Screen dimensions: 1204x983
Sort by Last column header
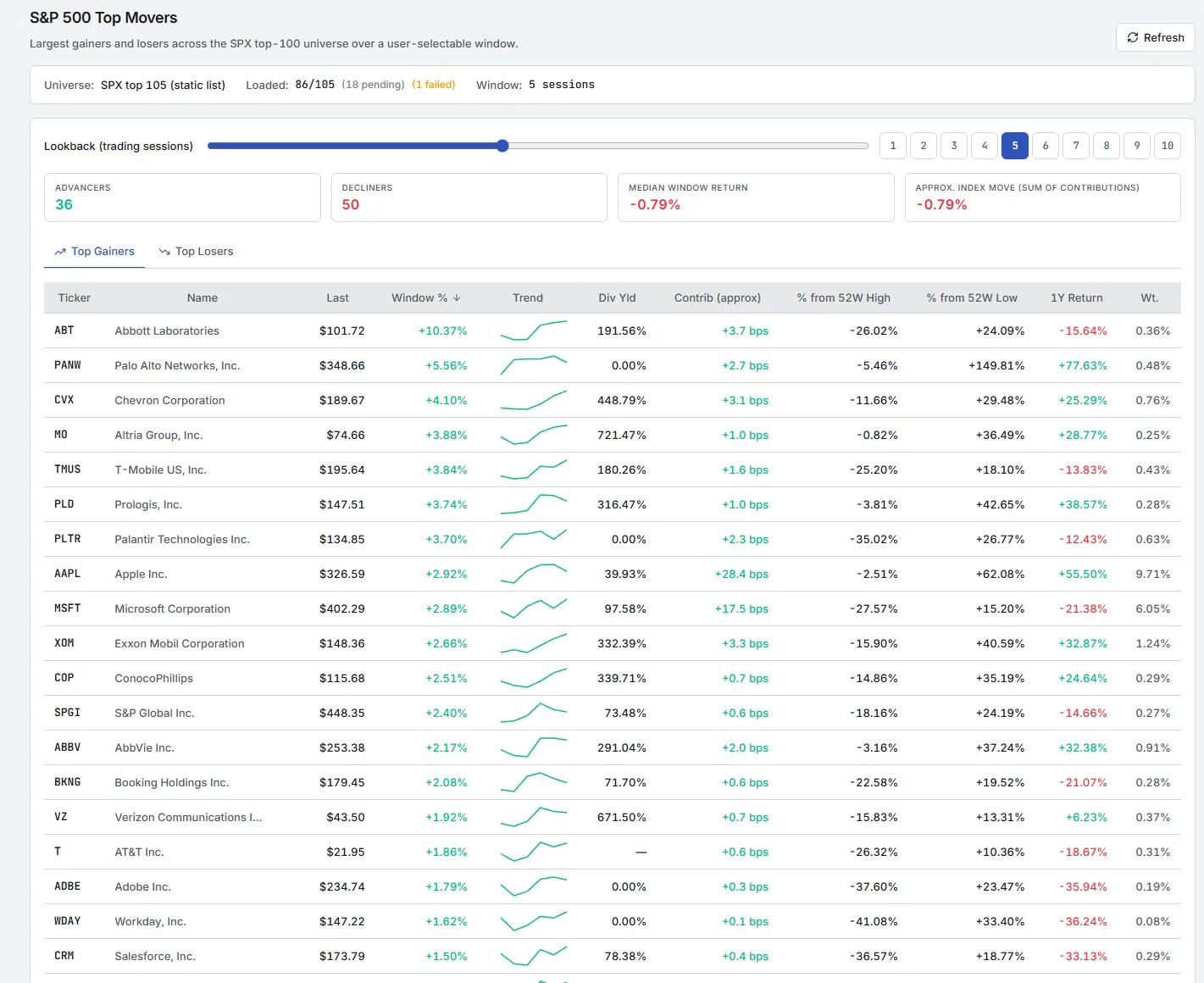pos(337,297)
